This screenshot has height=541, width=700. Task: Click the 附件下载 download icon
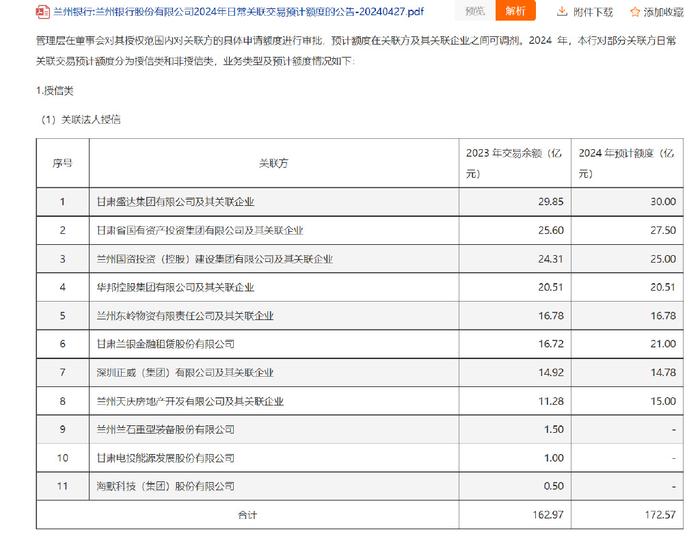[x=562, y=12]
